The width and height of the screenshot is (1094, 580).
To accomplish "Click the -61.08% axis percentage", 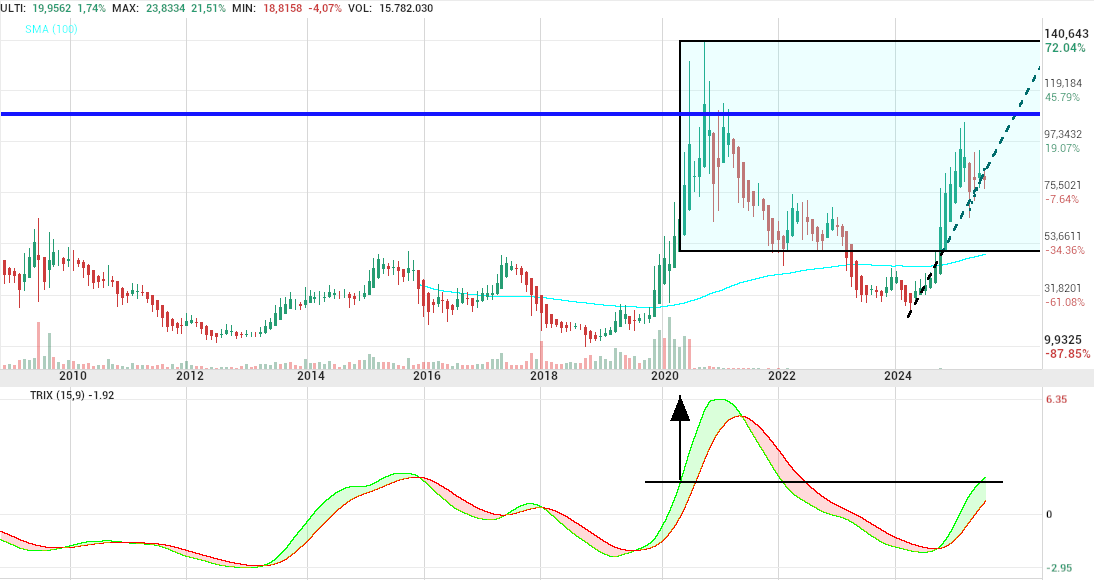I will pos(1064,302).
